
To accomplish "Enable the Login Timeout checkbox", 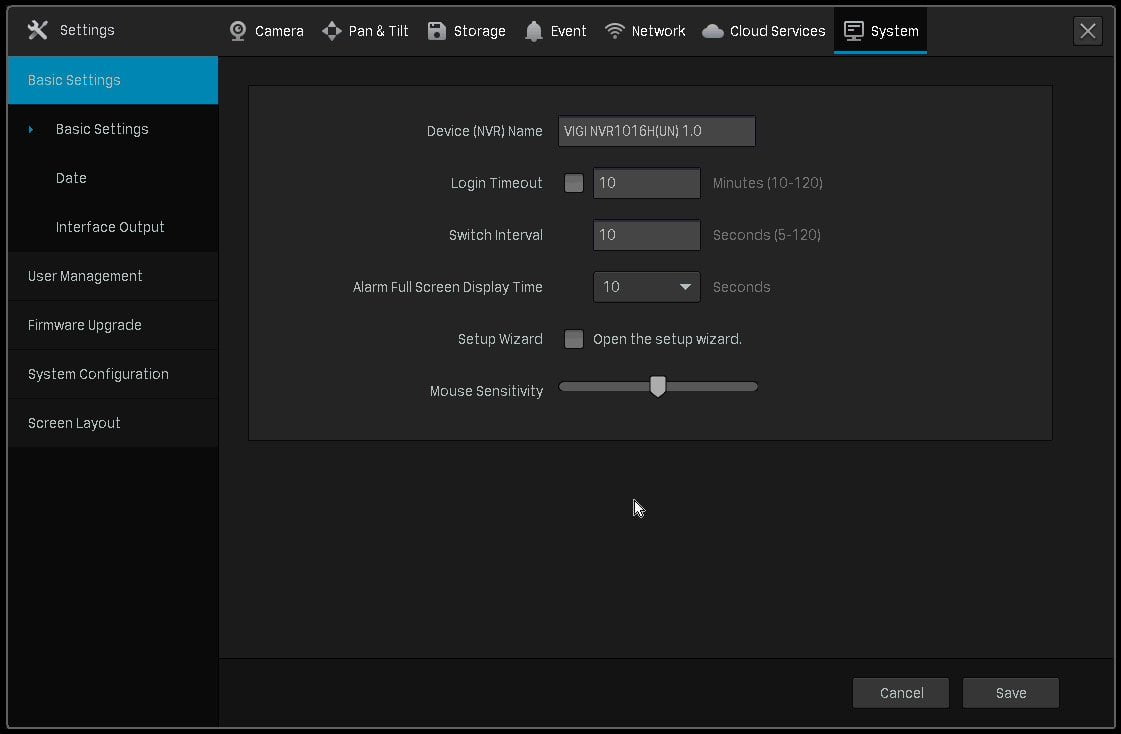I will (x=573, y=183).
